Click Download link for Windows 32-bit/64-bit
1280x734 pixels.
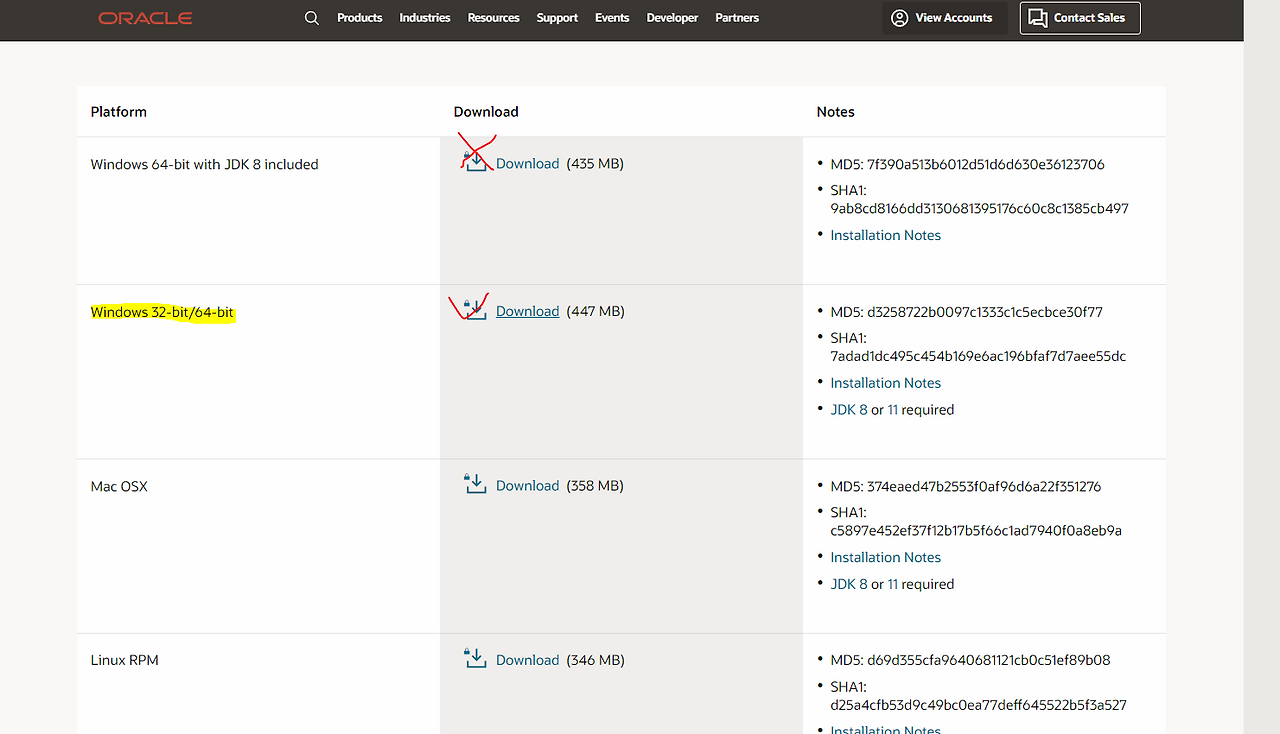[x=528, y=311]
